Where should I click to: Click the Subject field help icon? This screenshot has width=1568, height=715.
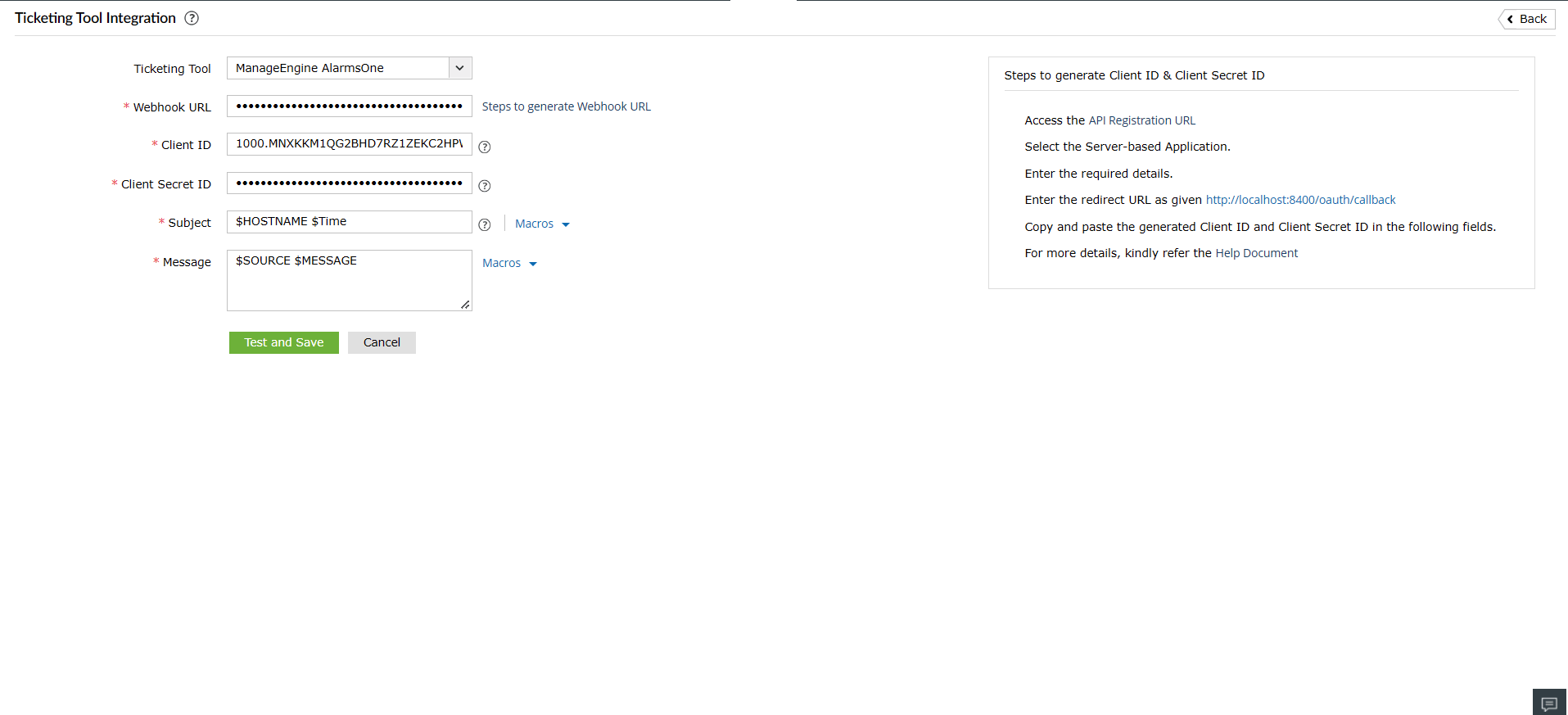click(x=485, y=224)
